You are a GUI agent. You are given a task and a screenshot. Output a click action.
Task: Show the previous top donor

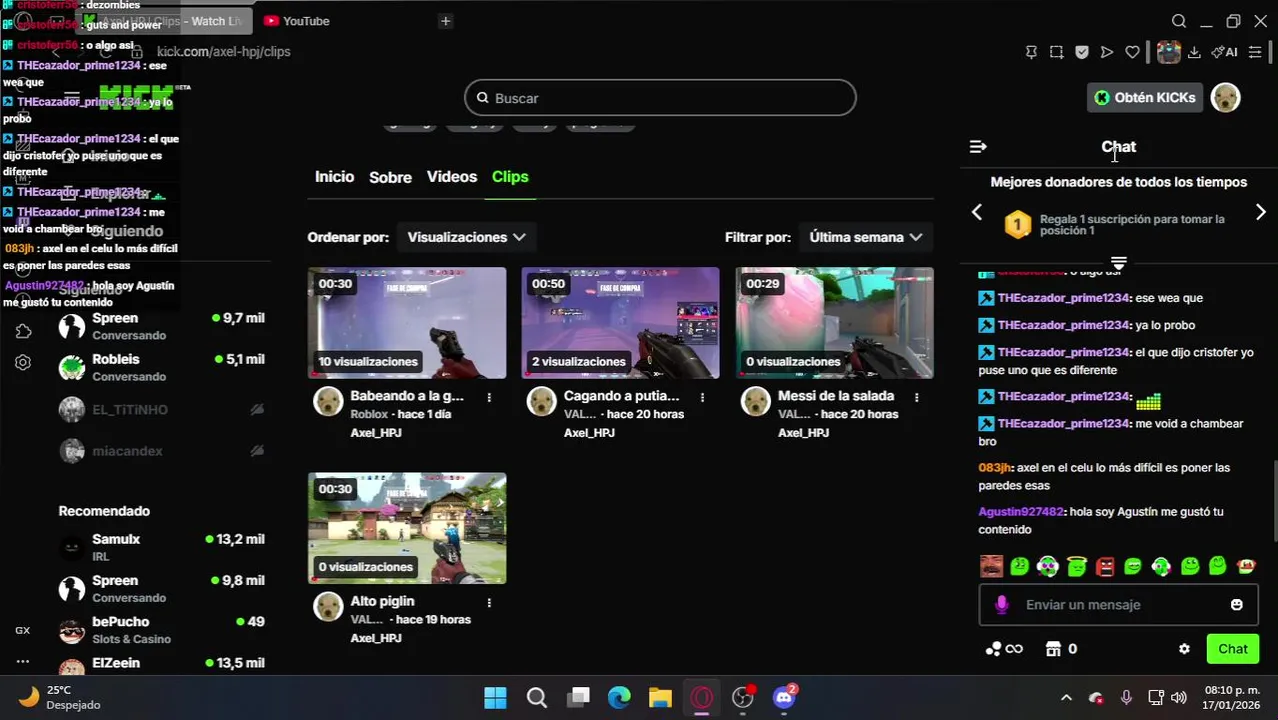click(977, 212)
